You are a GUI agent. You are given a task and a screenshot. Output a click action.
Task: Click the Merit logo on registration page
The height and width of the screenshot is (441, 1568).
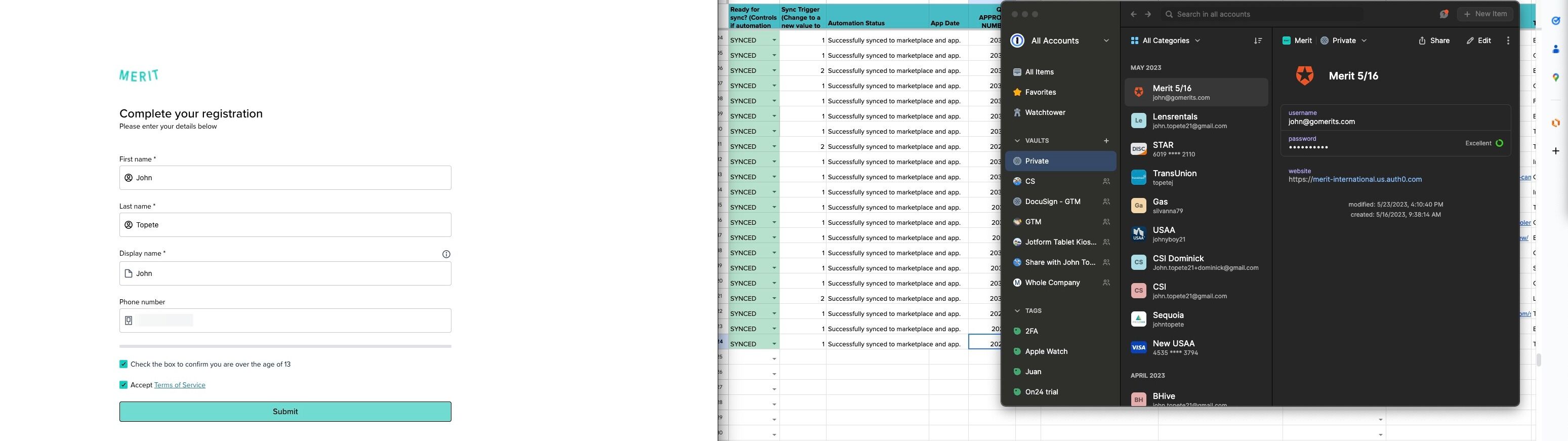pyautogui.click(x=139, y=75)
